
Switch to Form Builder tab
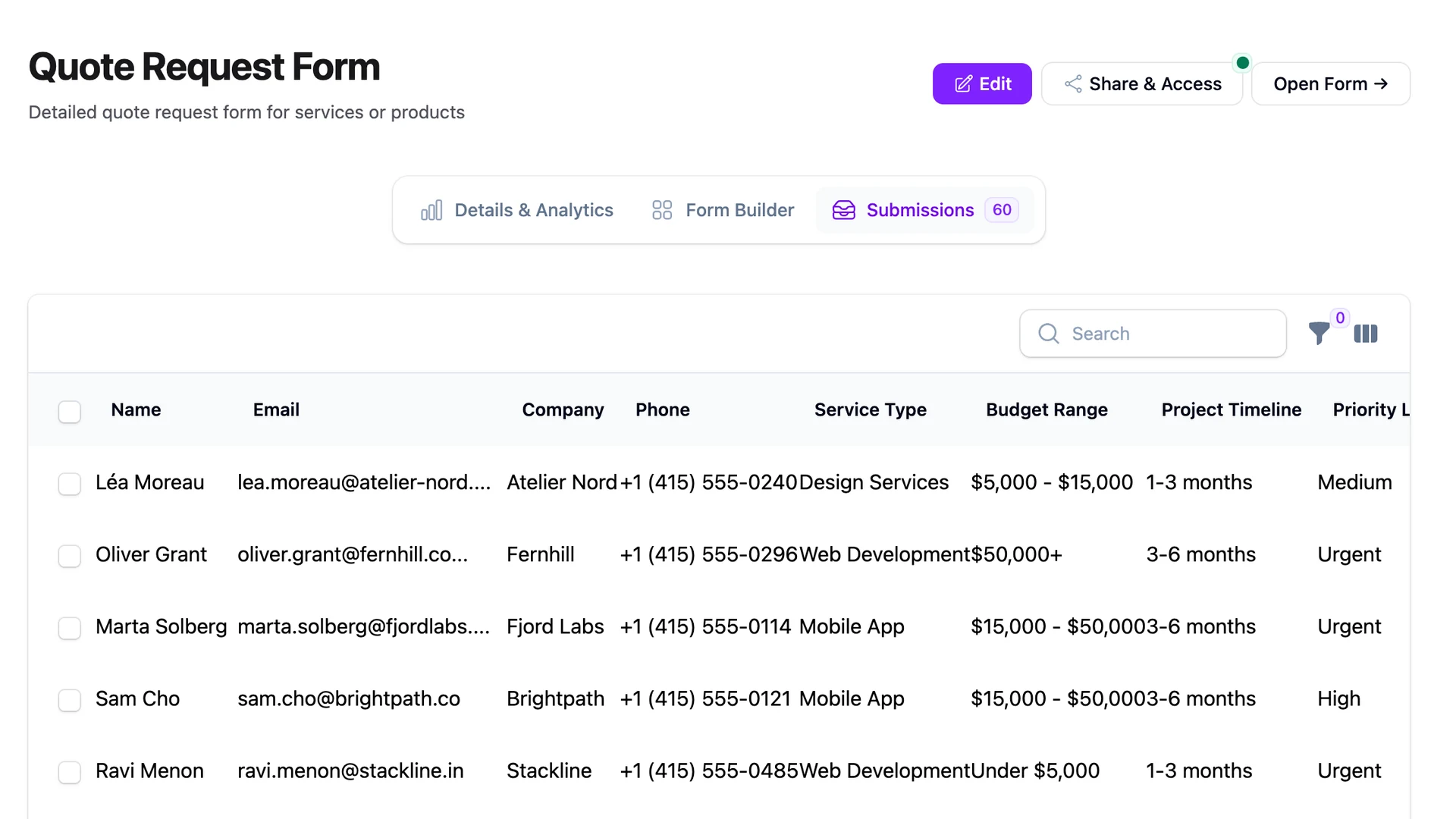[x=723, y=210]
